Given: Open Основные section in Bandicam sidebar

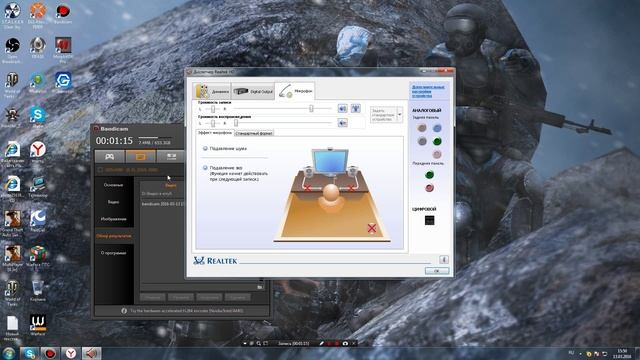Looking at the screenshot, I should tap(113, 185).
